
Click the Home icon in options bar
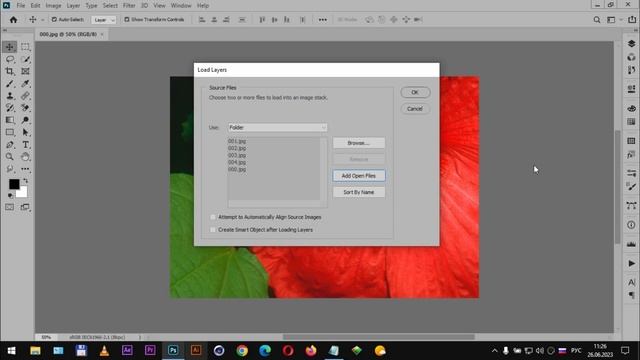pos(13,20)
